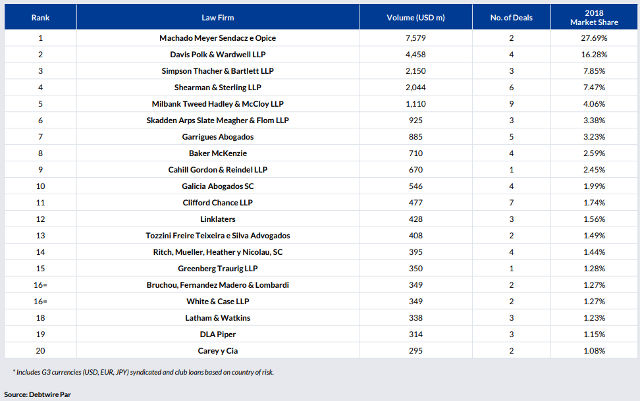Click volume value 428
Image resolution: width=640 pixels, height=401 pixels.
point(416,219)
